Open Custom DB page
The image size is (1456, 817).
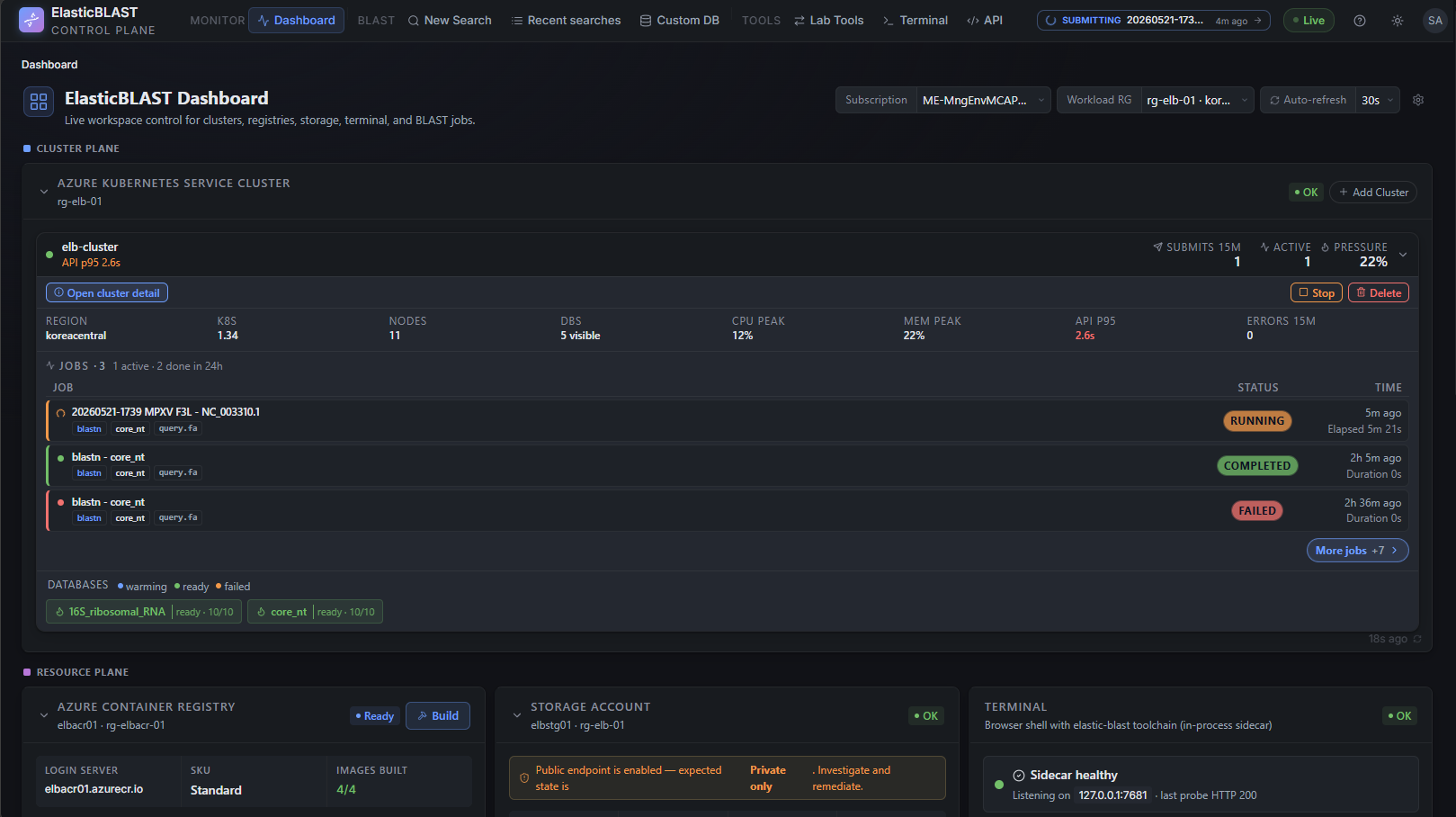(679, 21)
